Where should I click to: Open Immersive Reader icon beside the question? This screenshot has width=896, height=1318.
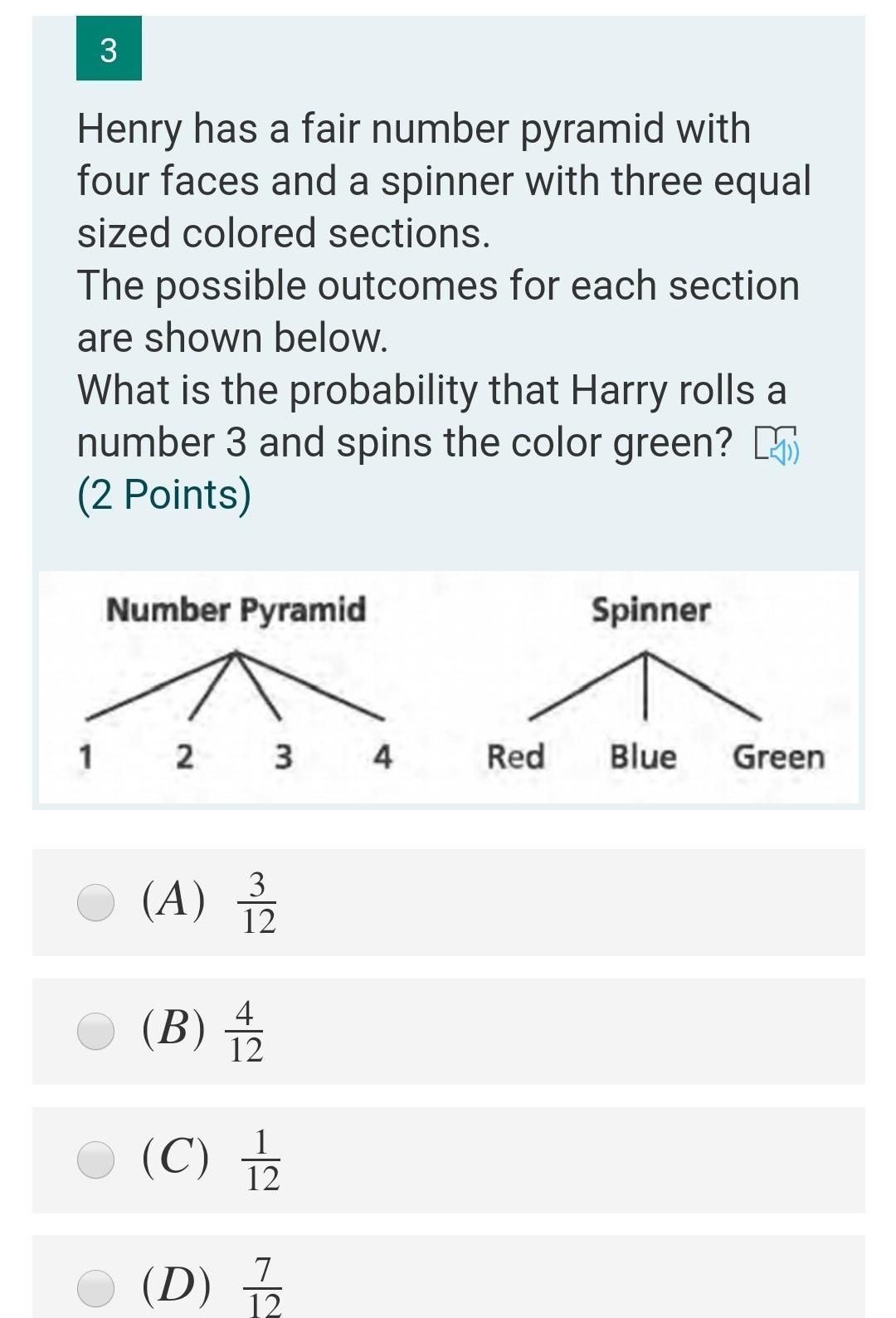click(776, 445)
